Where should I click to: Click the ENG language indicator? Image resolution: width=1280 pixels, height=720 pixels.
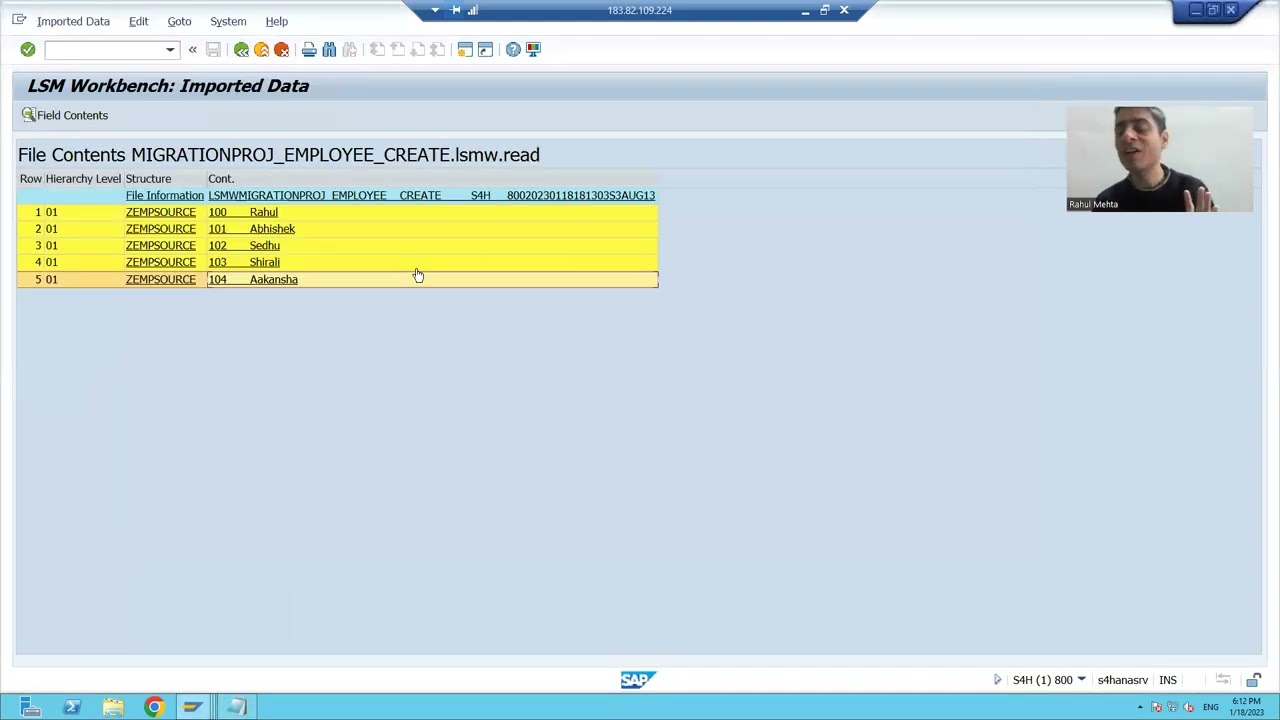[x=1210, y=708]
